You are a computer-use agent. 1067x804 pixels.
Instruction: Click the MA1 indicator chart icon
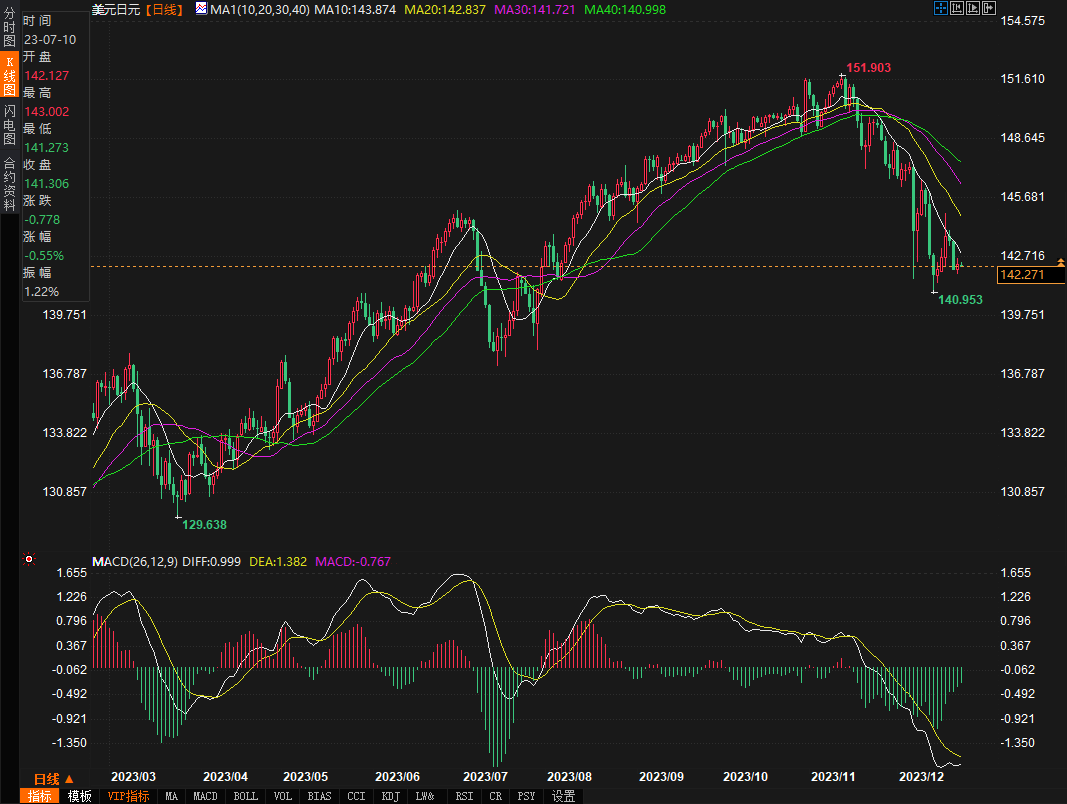[x=202, y=9]
